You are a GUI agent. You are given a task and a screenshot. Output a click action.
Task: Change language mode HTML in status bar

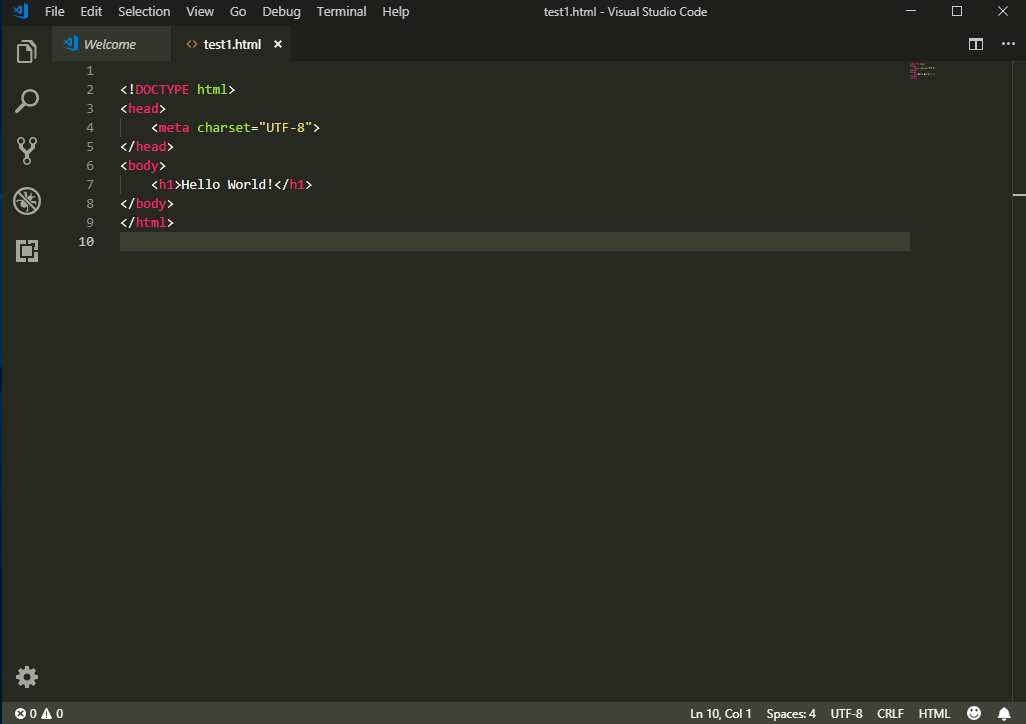coord(934,714)
